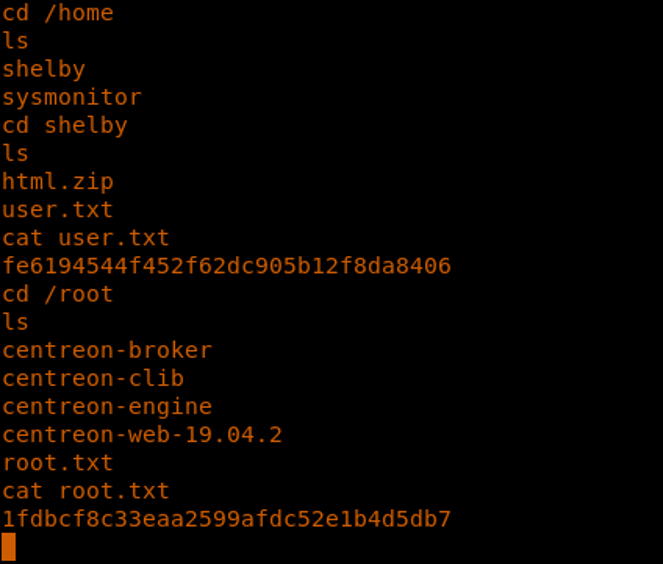The height and width of the screenshot is (564, 663).
Task: Select the 'centreon-clib' directory entry
Action: (x=92, y=378)
